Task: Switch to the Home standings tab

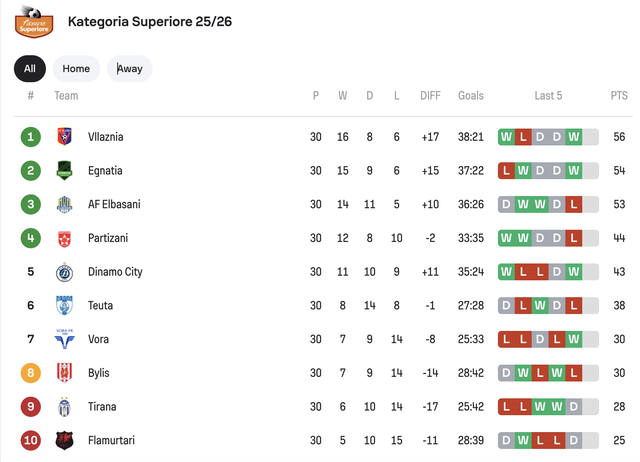Action: coord(76,69)
